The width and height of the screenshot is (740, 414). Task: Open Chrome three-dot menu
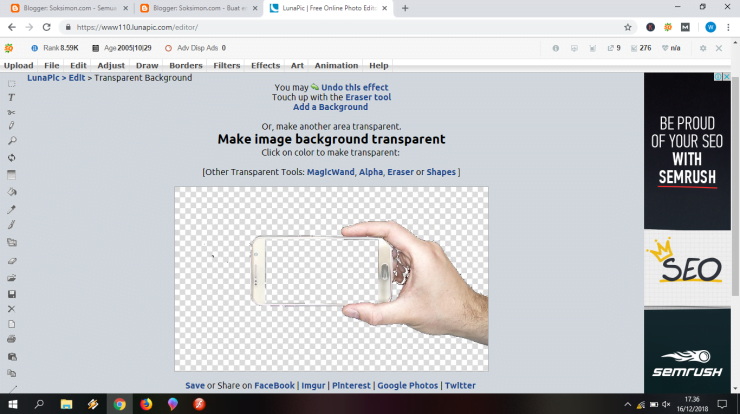[x=728, y=27]
